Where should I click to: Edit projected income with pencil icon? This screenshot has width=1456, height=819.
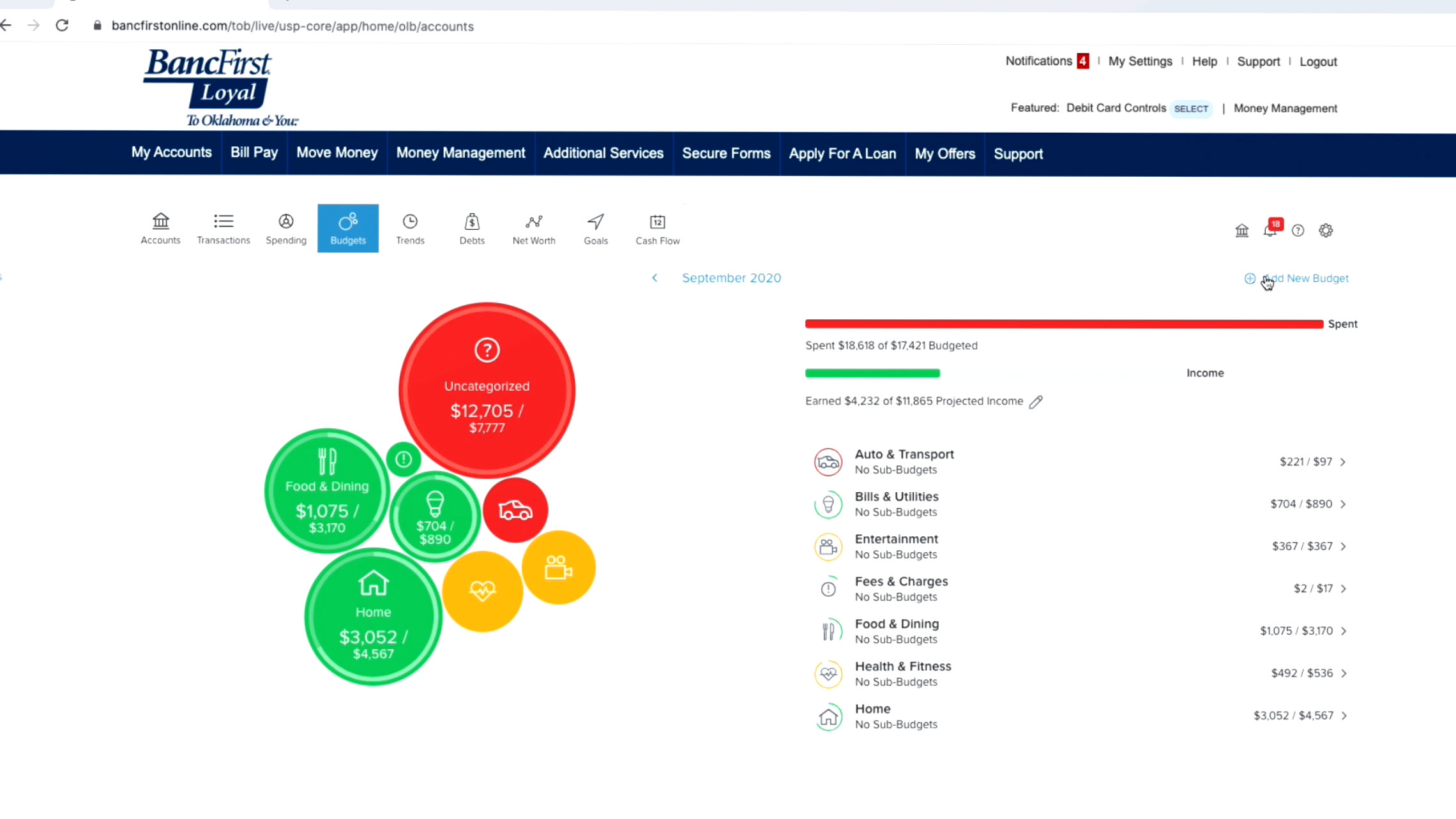1036,402
